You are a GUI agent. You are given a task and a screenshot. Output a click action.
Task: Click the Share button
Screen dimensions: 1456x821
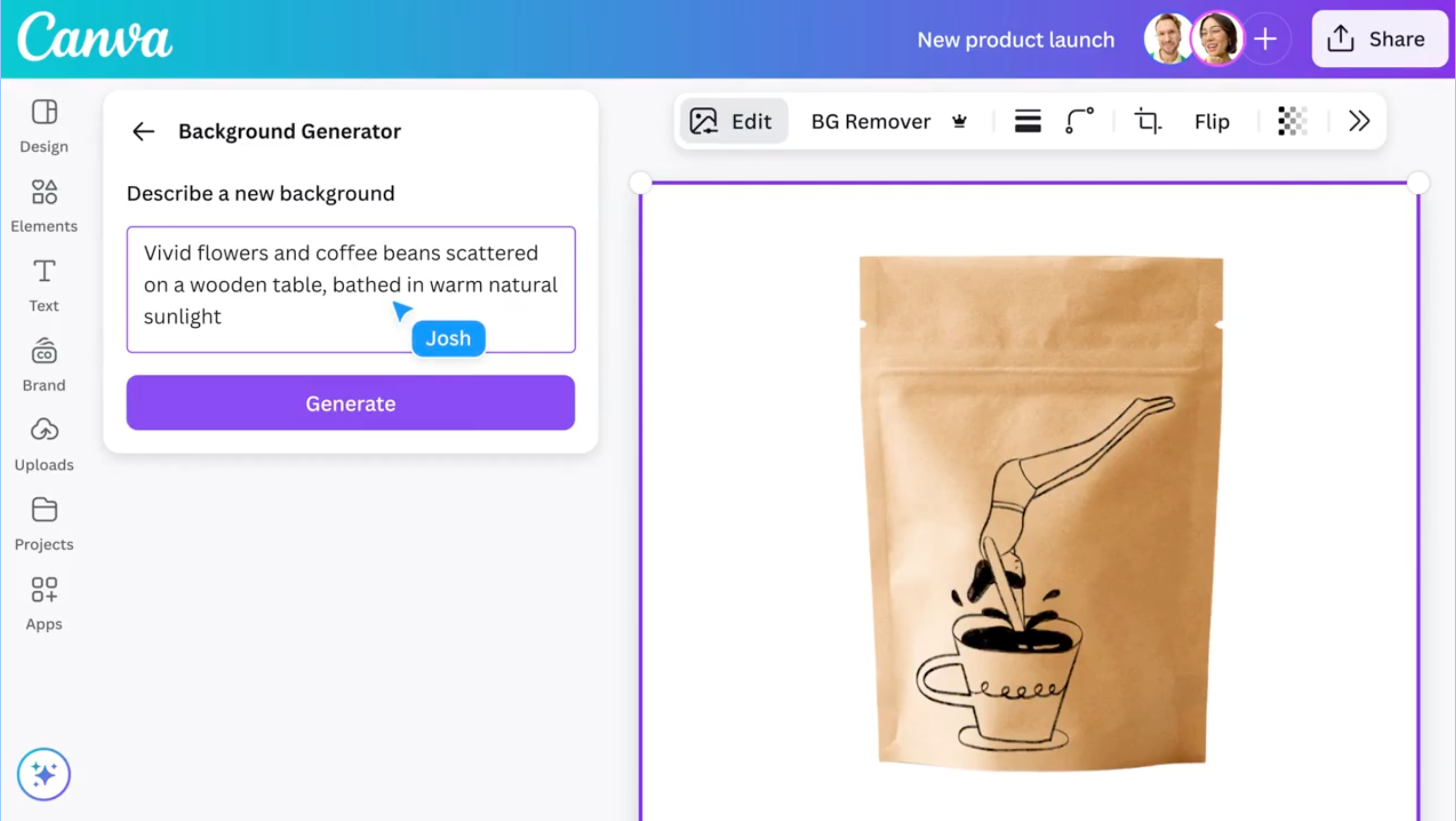click(x=1379, y=39)
